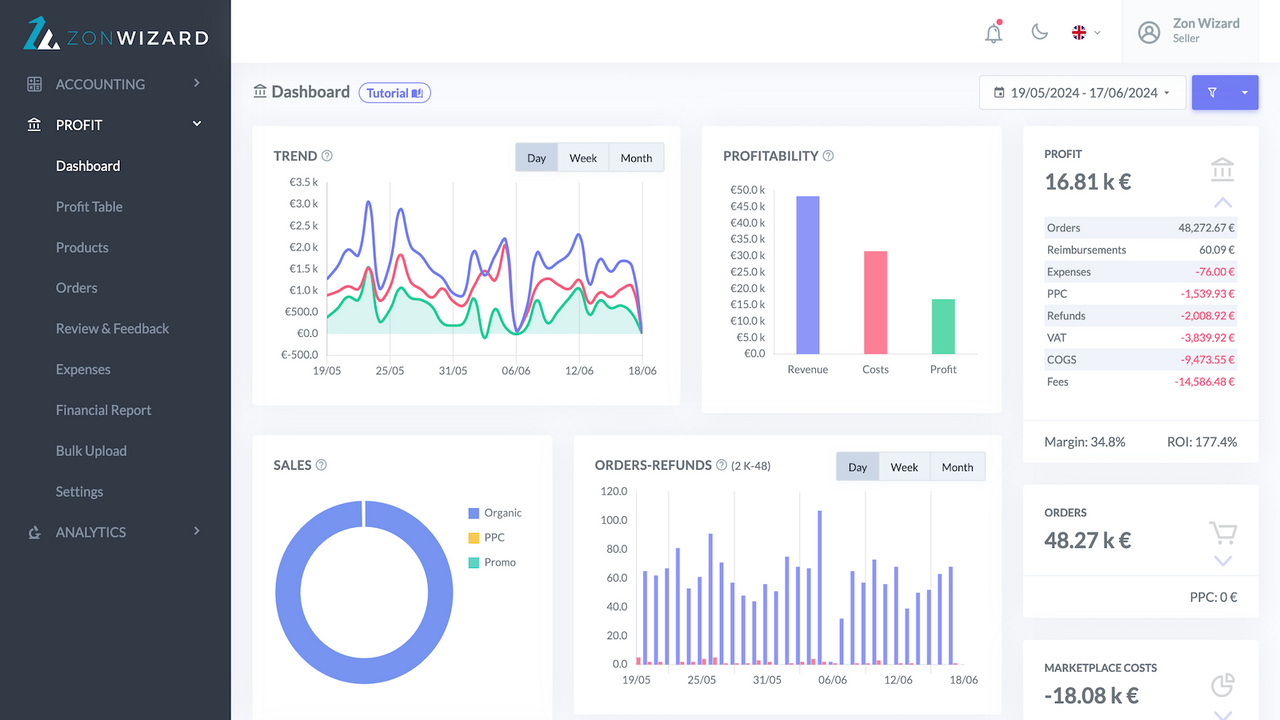Click the help icon next to PROFITABILITY
The height and width of the screenshot is (720, 1280).
click(828, 156)
